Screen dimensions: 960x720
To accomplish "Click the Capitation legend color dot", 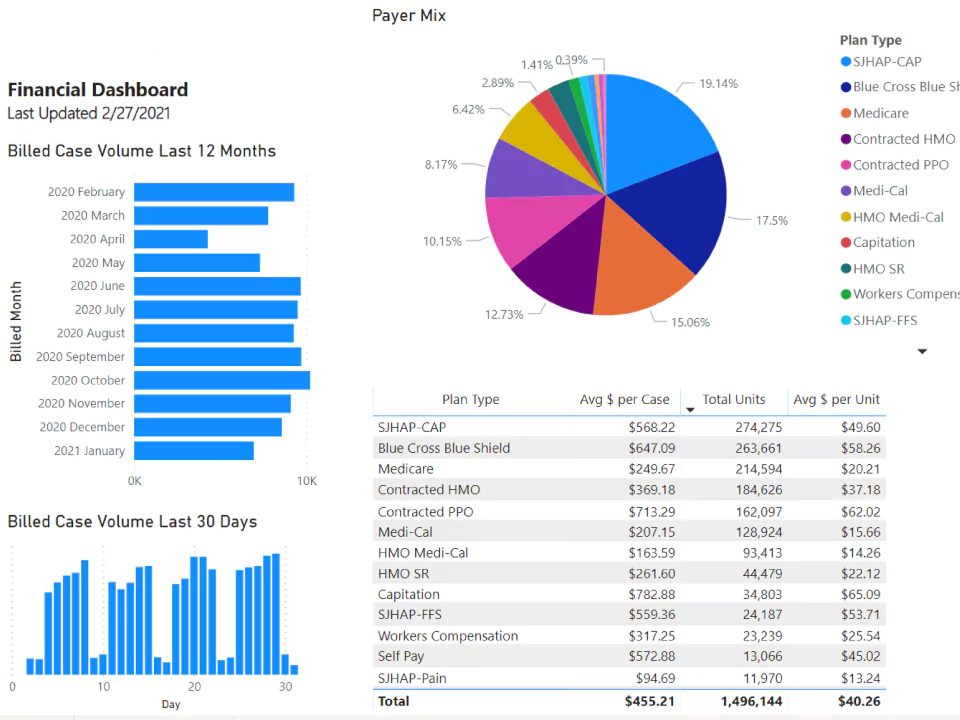I will pos(845,242).
